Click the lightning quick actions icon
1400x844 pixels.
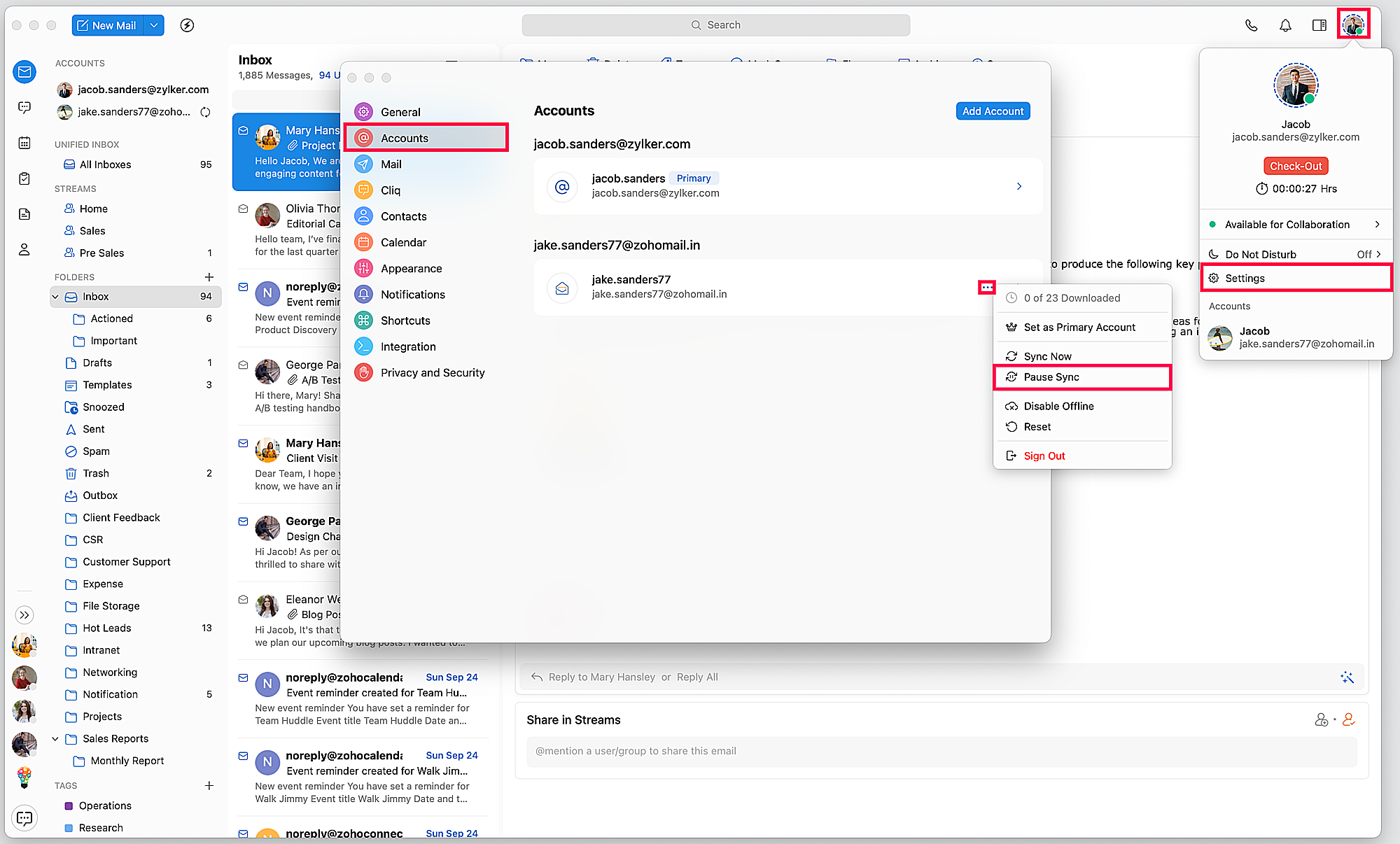[x=187, y=25]
